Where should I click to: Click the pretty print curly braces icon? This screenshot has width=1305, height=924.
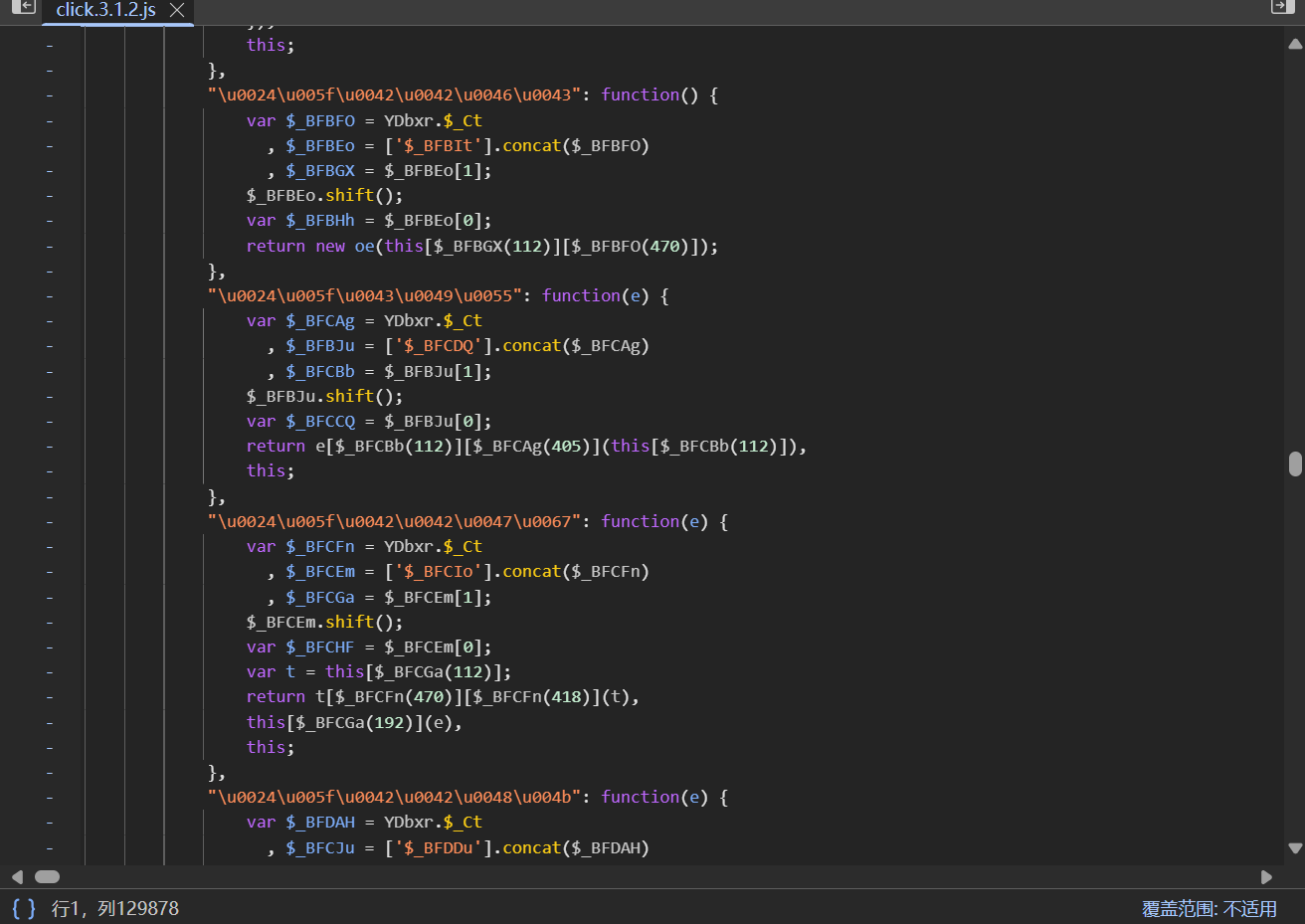pyautogui.click(x=24, y=908)
